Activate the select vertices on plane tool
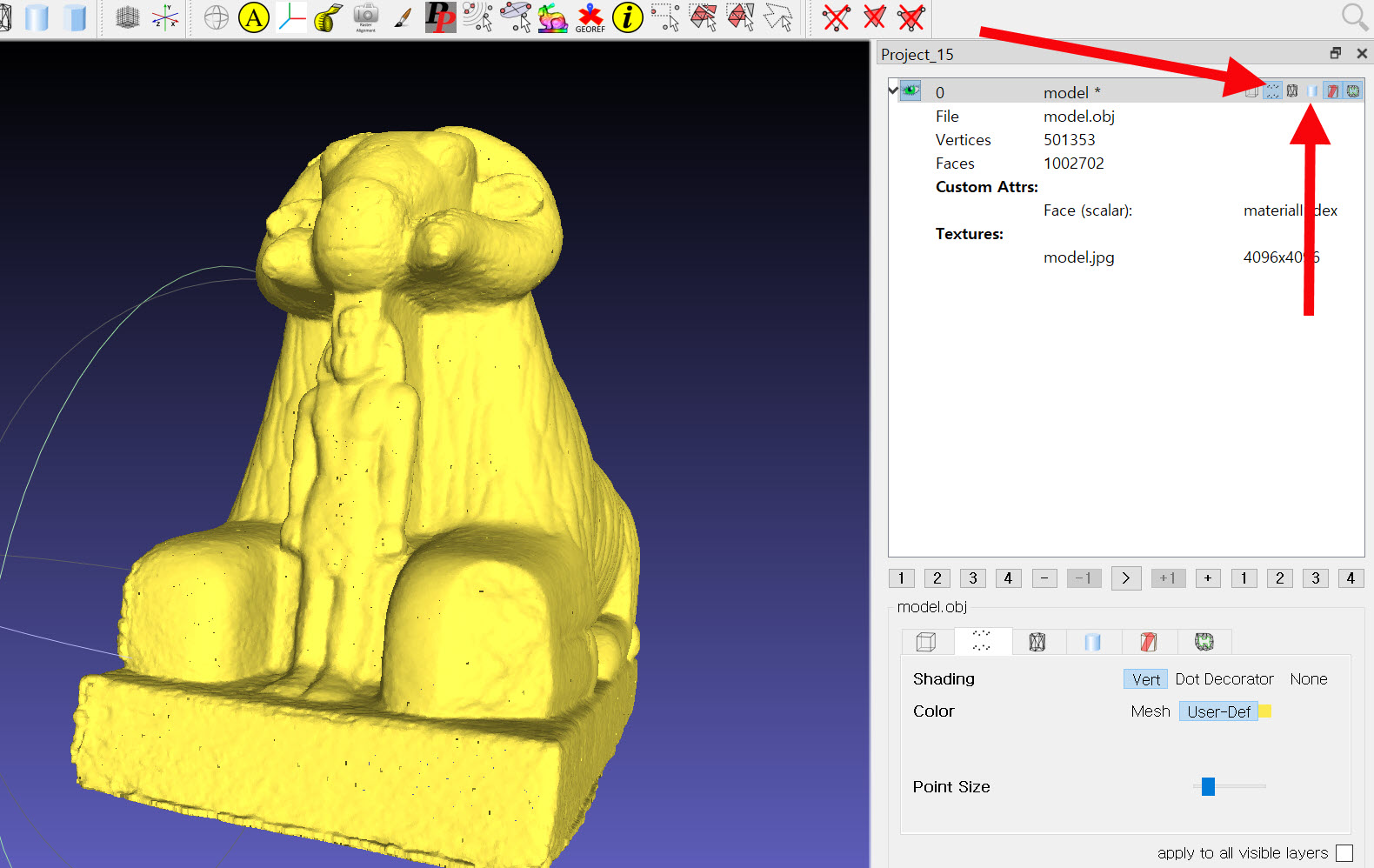This screenshot has height=868, width=1374. [x=516, y=17]
